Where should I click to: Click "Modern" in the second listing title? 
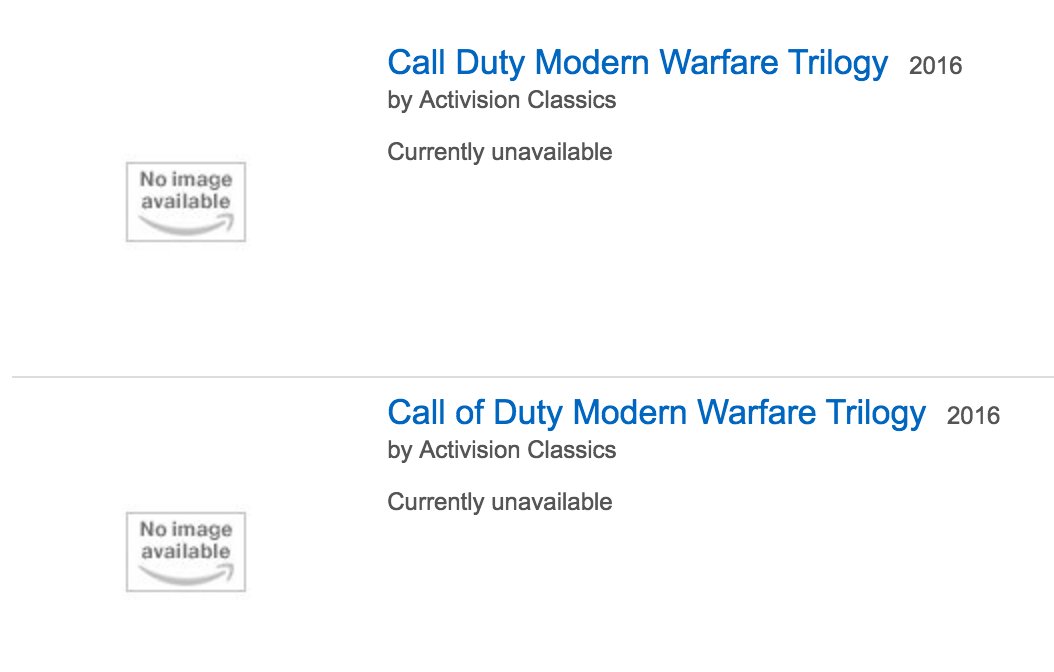point(630,412)
